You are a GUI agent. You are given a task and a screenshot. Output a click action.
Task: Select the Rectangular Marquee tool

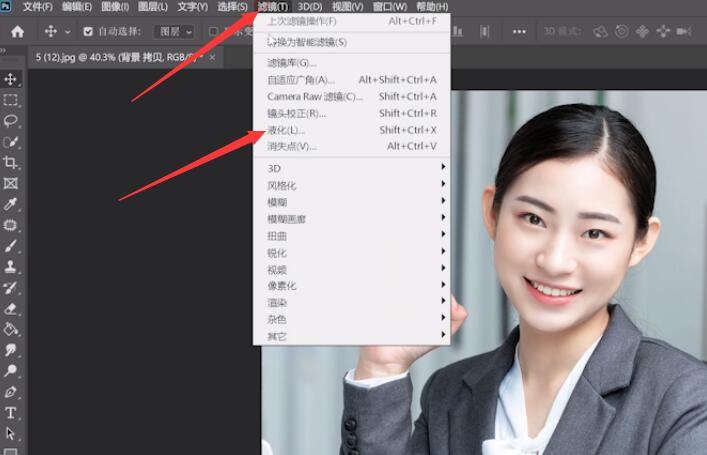click(x=11, y=100)
